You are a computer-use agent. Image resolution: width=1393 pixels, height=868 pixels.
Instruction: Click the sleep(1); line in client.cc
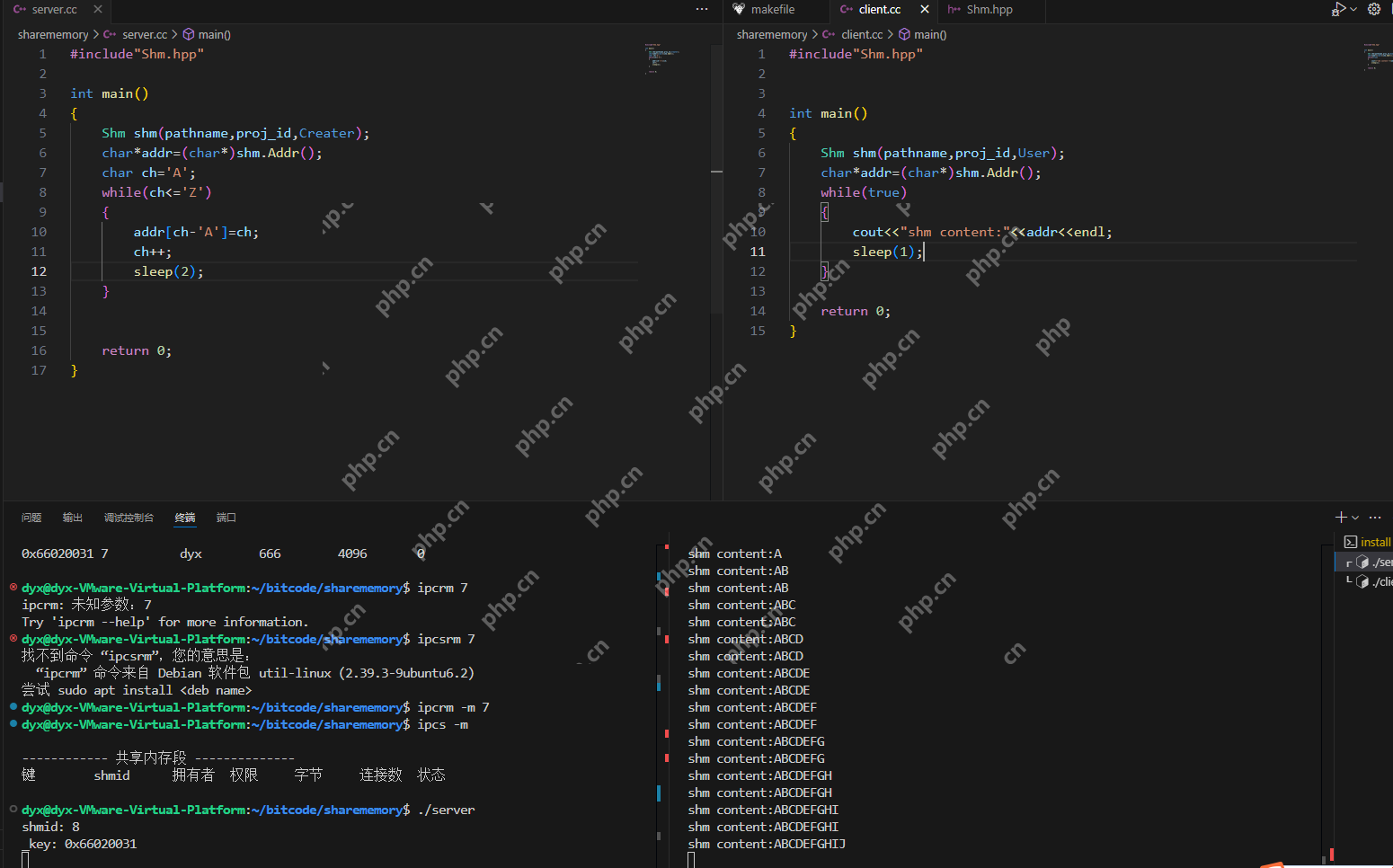coord(887,252)
